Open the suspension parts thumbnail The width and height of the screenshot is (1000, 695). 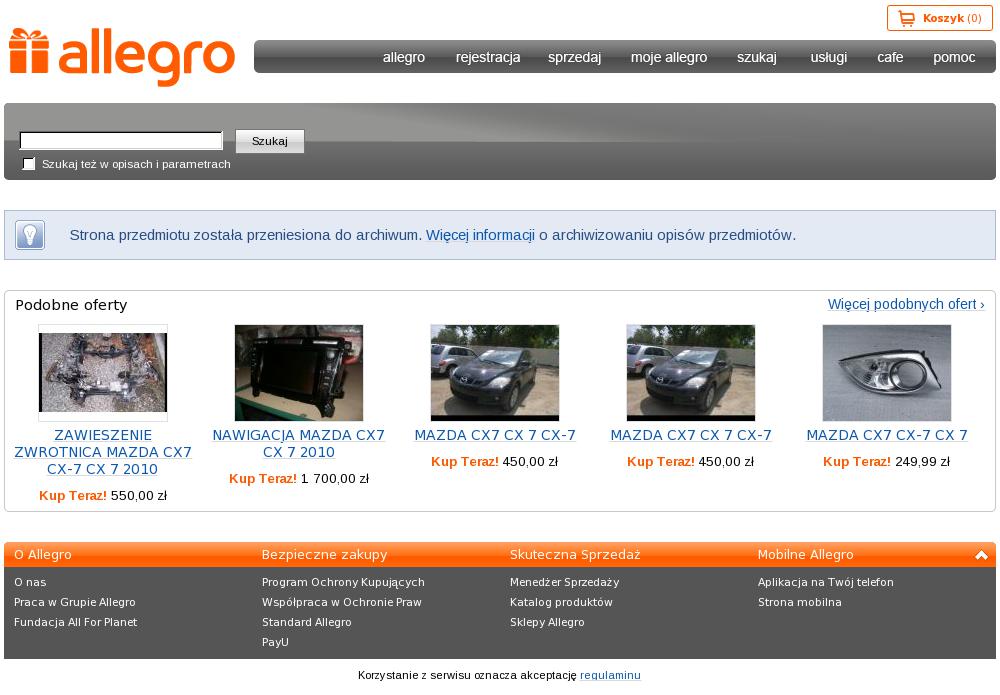pos(103,372)
